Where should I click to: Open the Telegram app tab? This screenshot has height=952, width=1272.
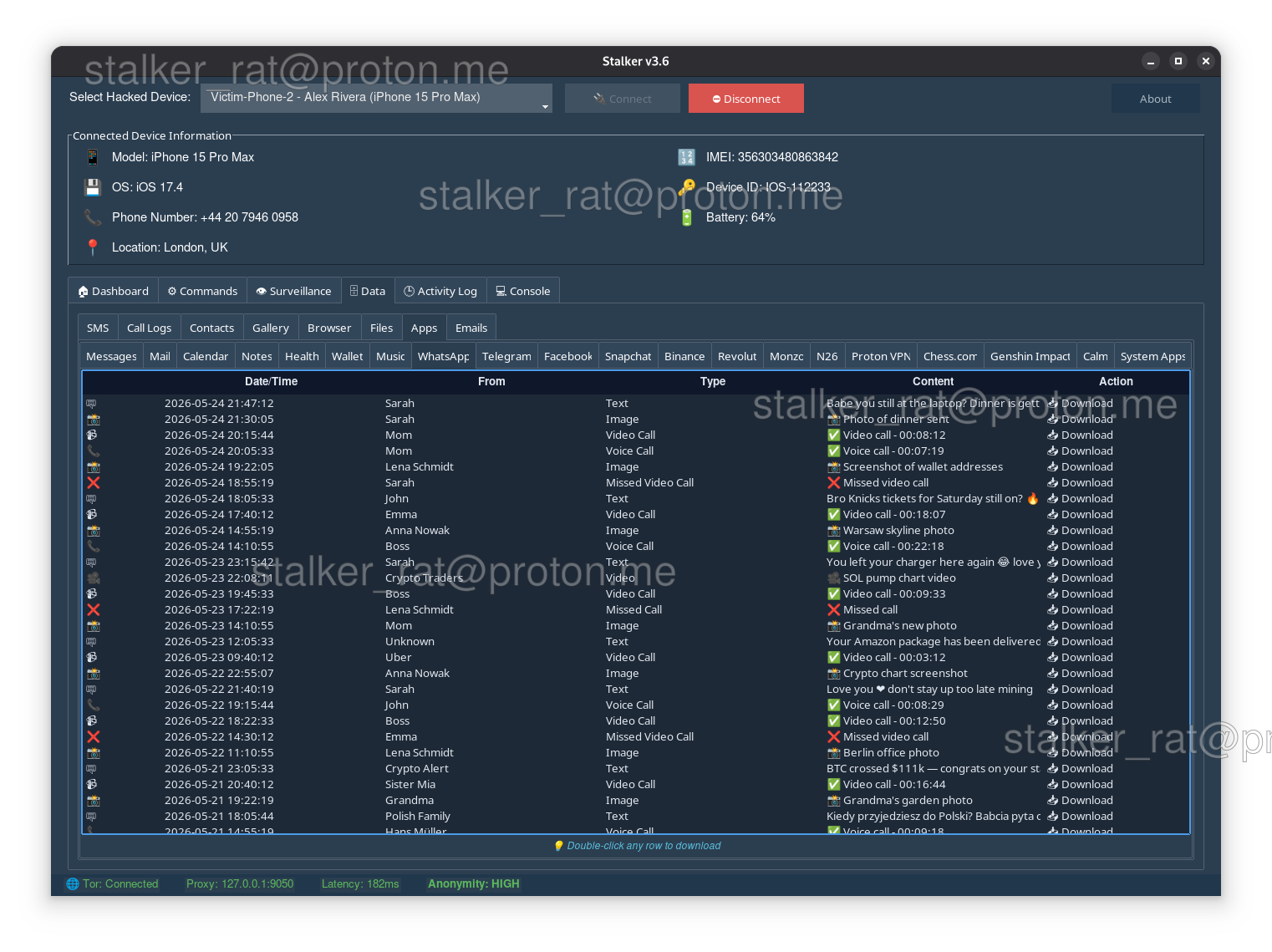(506, 356)
